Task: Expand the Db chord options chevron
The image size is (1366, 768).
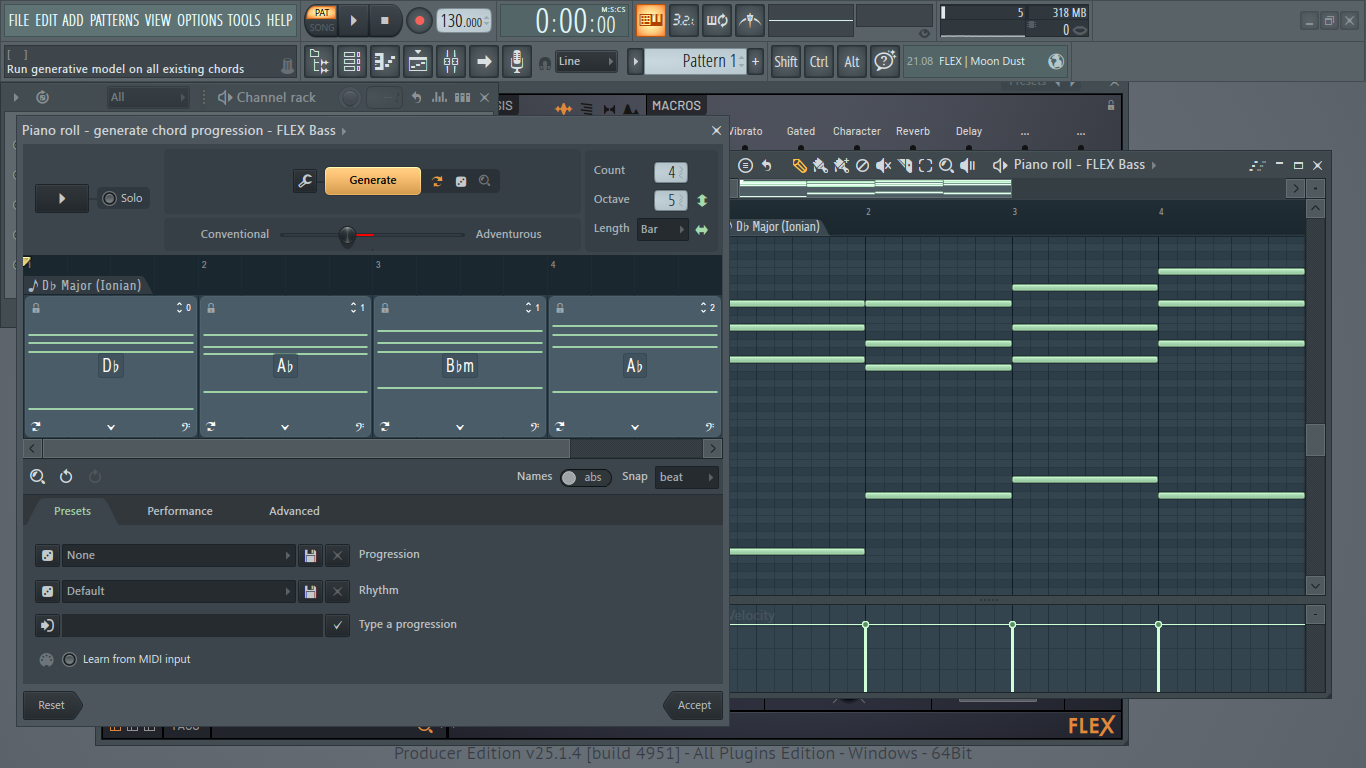Action: (111, 427)
